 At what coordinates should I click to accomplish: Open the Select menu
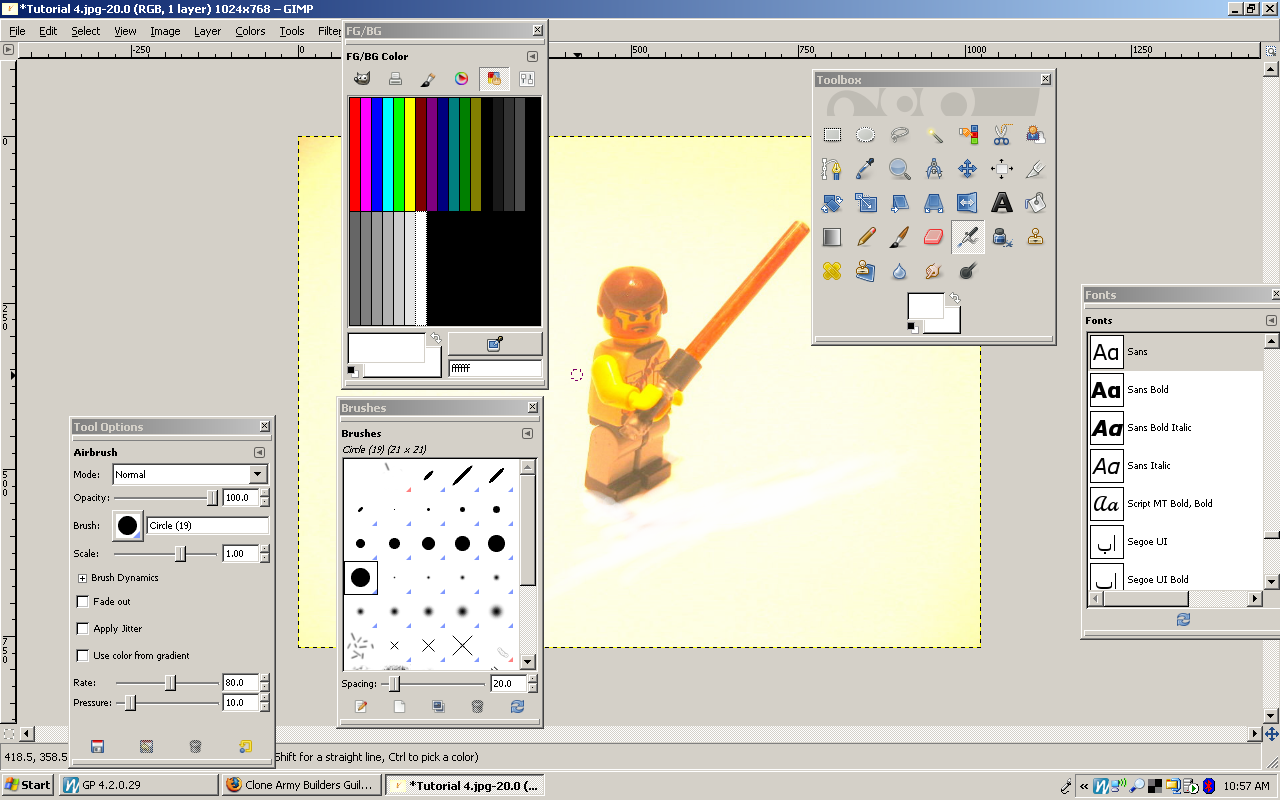coord(85,31)
